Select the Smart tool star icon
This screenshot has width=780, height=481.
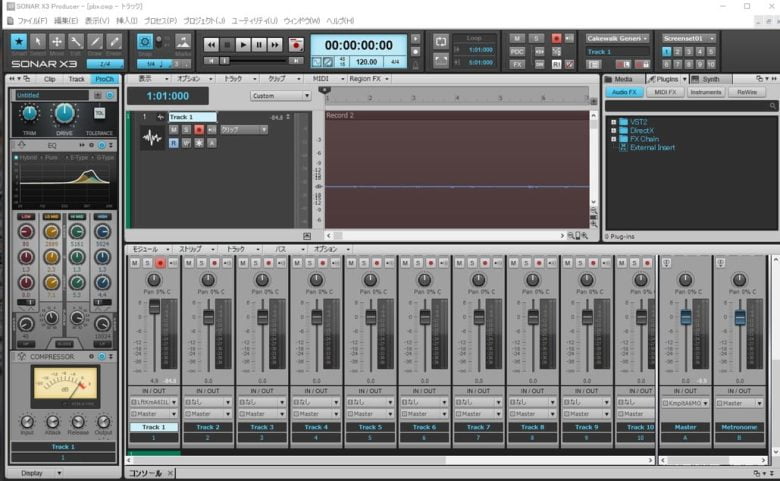click(x=19, y=42)
